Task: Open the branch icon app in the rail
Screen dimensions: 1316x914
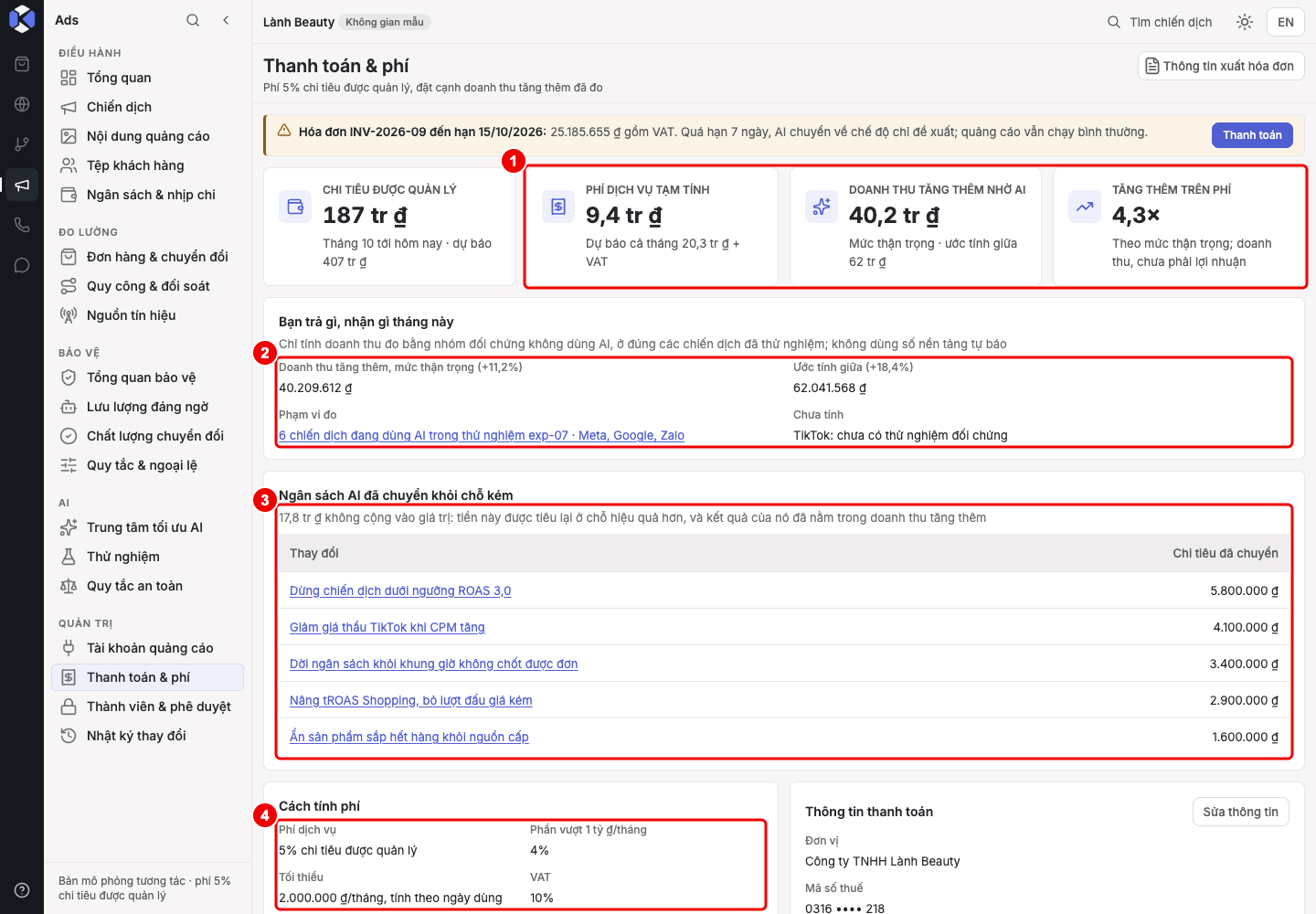Action: tap(22, 144)
